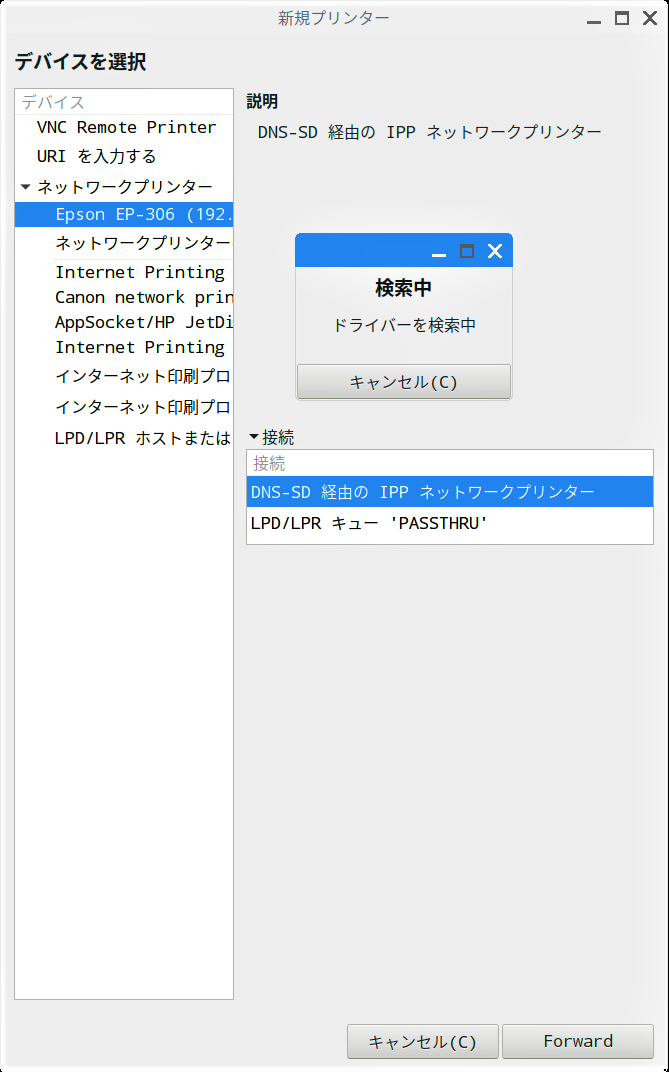Close the 新規プリンター window
This screenshot has height=1072, width=669.
click(649, 18)
